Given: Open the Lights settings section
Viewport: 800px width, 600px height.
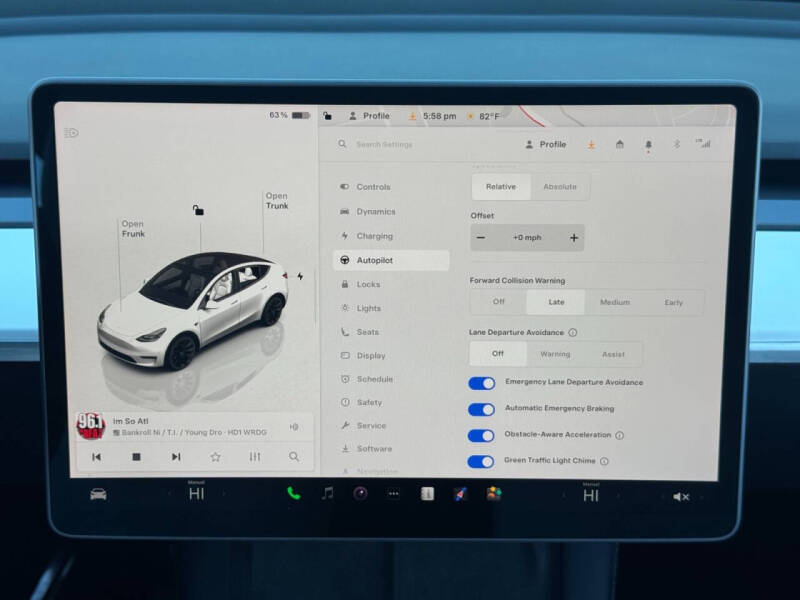Looking at the screenshot, I should coord(374,307).
